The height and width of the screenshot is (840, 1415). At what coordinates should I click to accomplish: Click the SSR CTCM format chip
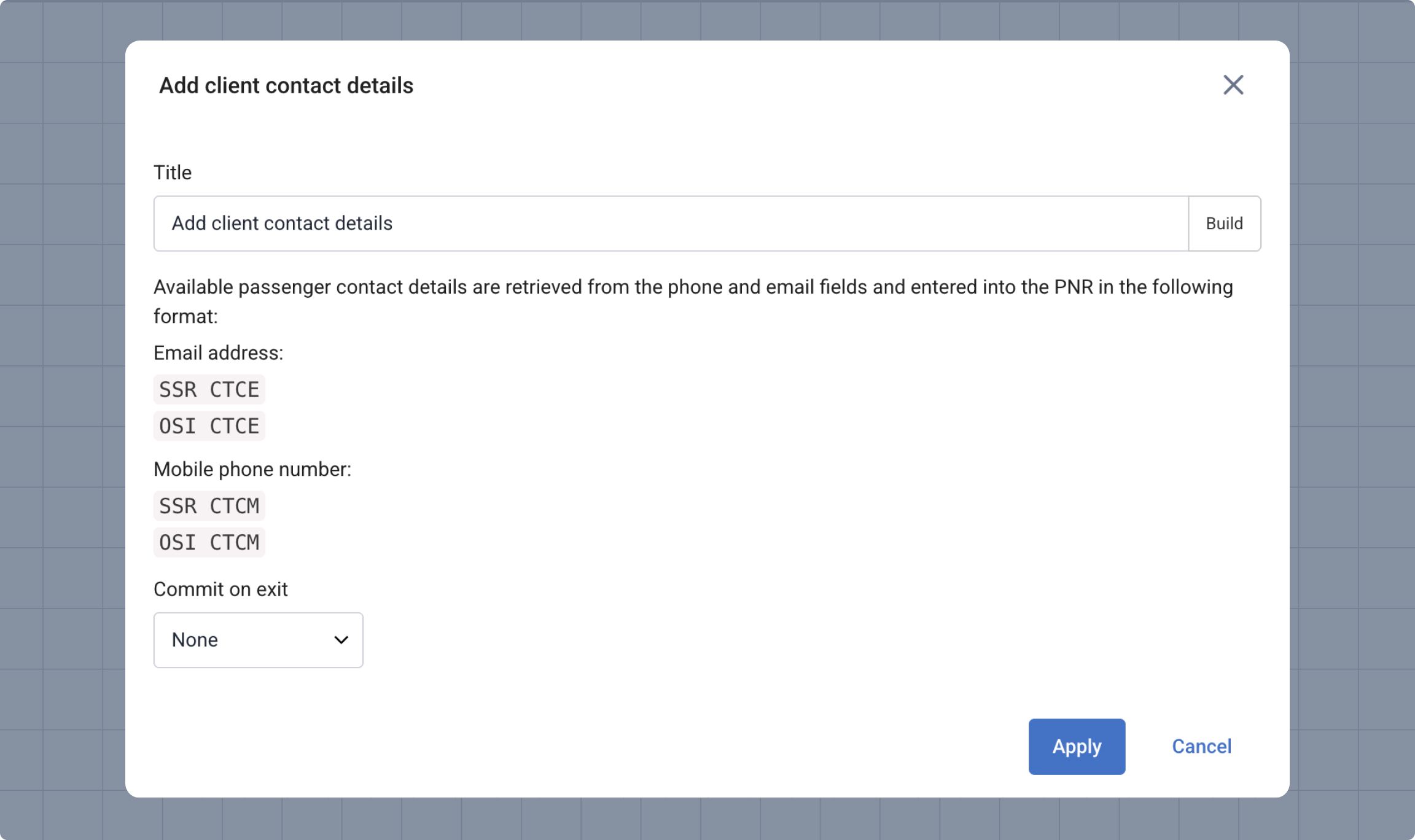209,505
